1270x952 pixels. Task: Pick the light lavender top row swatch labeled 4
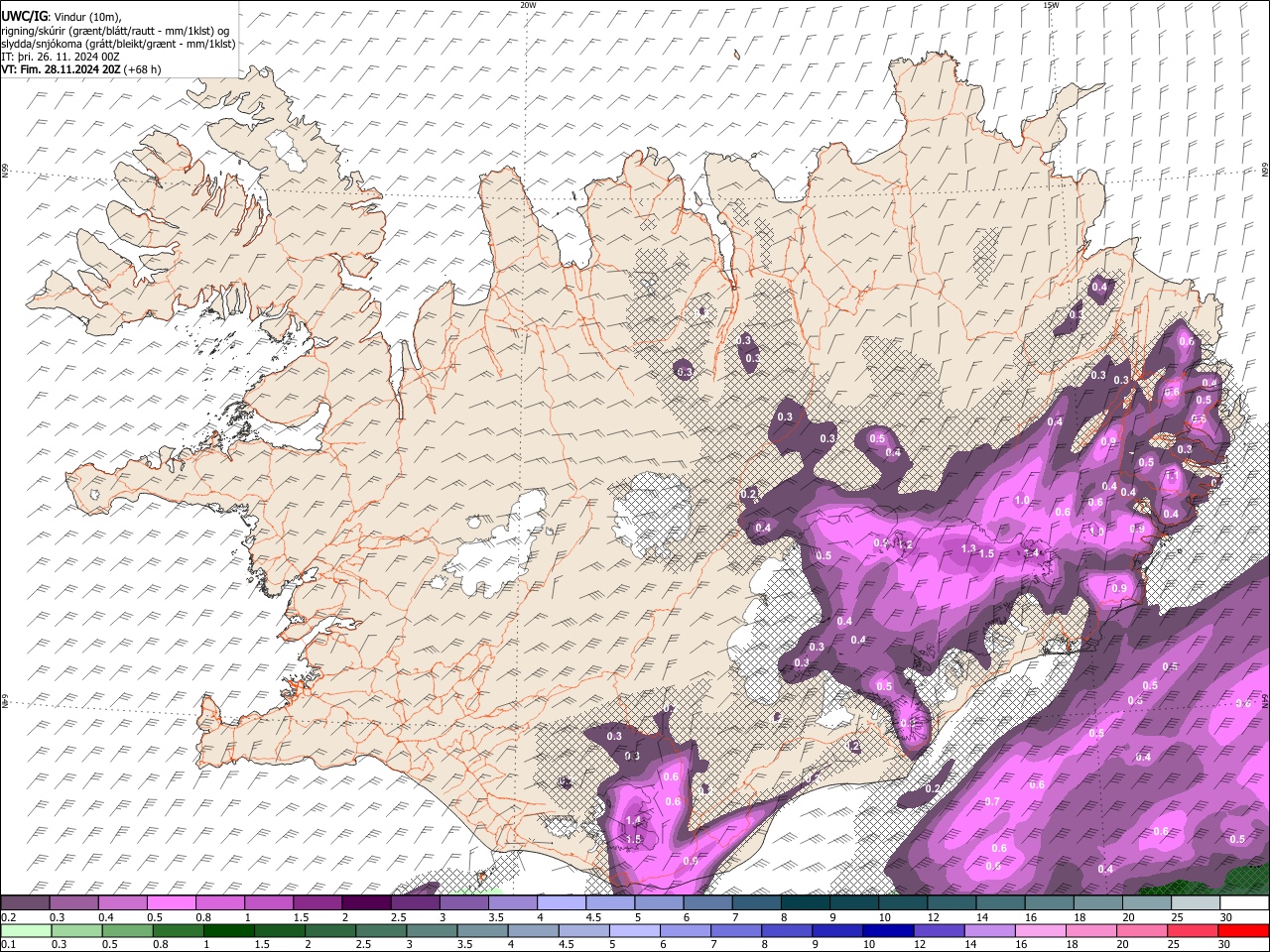point(562,902)
